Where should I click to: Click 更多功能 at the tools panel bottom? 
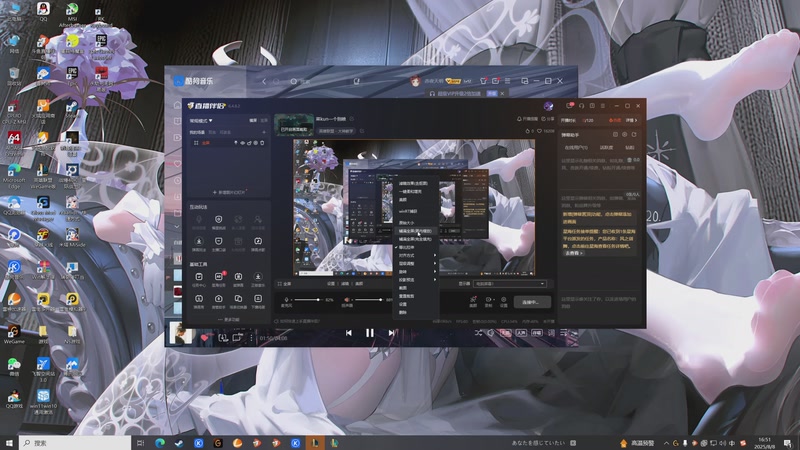tap(229, 319)
